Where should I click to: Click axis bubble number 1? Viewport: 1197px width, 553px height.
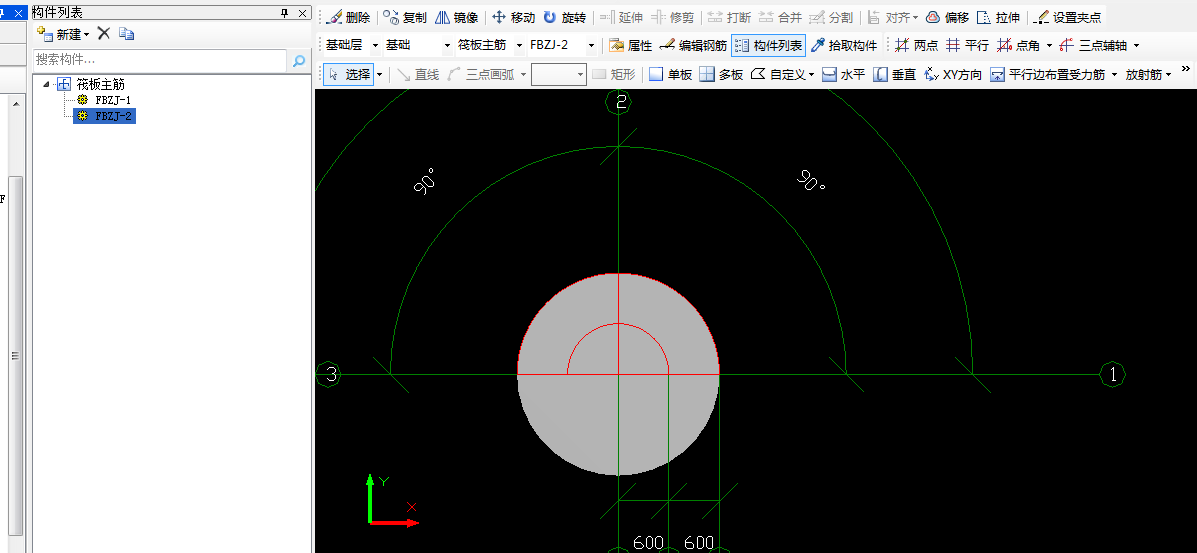click(1112, 374)
